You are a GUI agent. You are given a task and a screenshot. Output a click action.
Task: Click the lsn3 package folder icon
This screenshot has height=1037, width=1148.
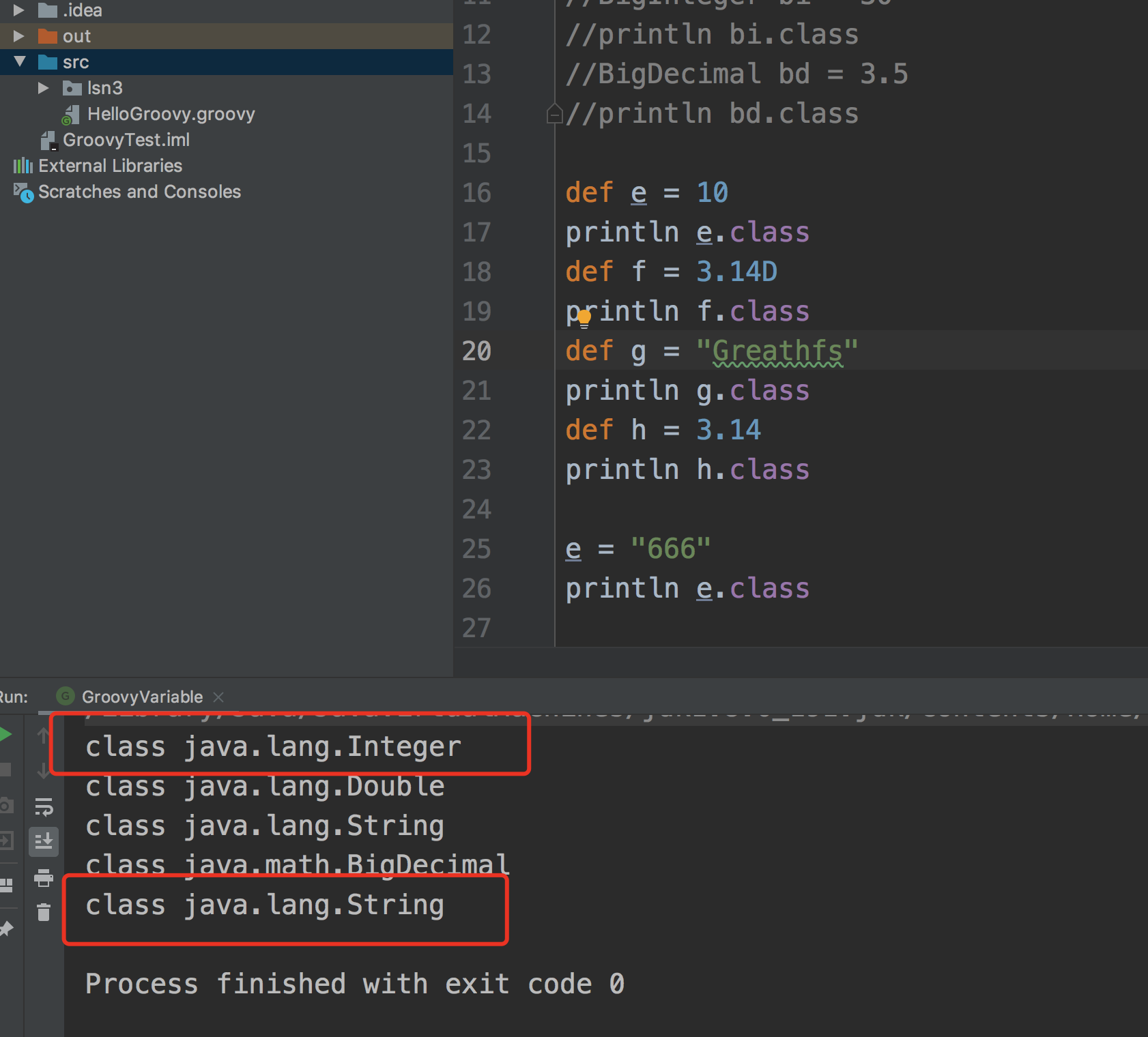(x=72, y=88)
